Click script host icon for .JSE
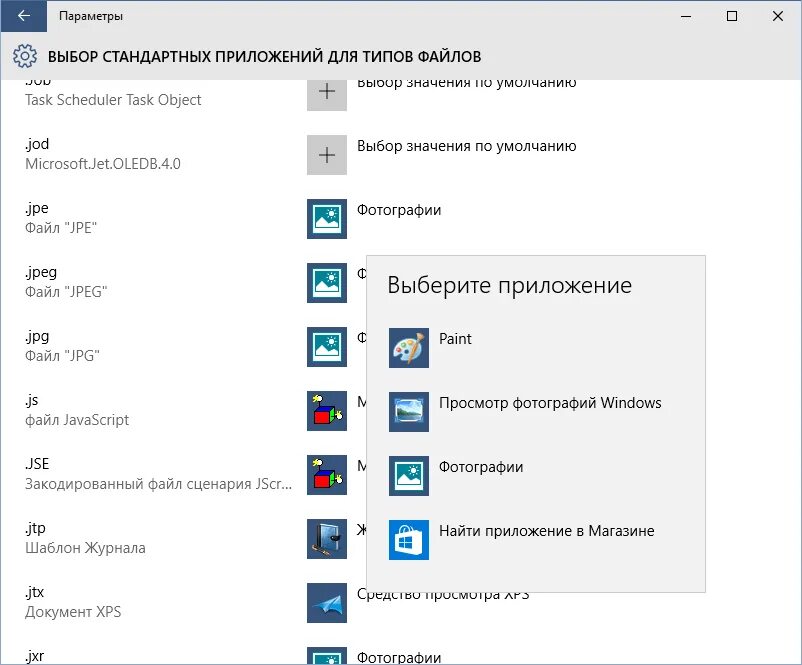 point(327,475)
